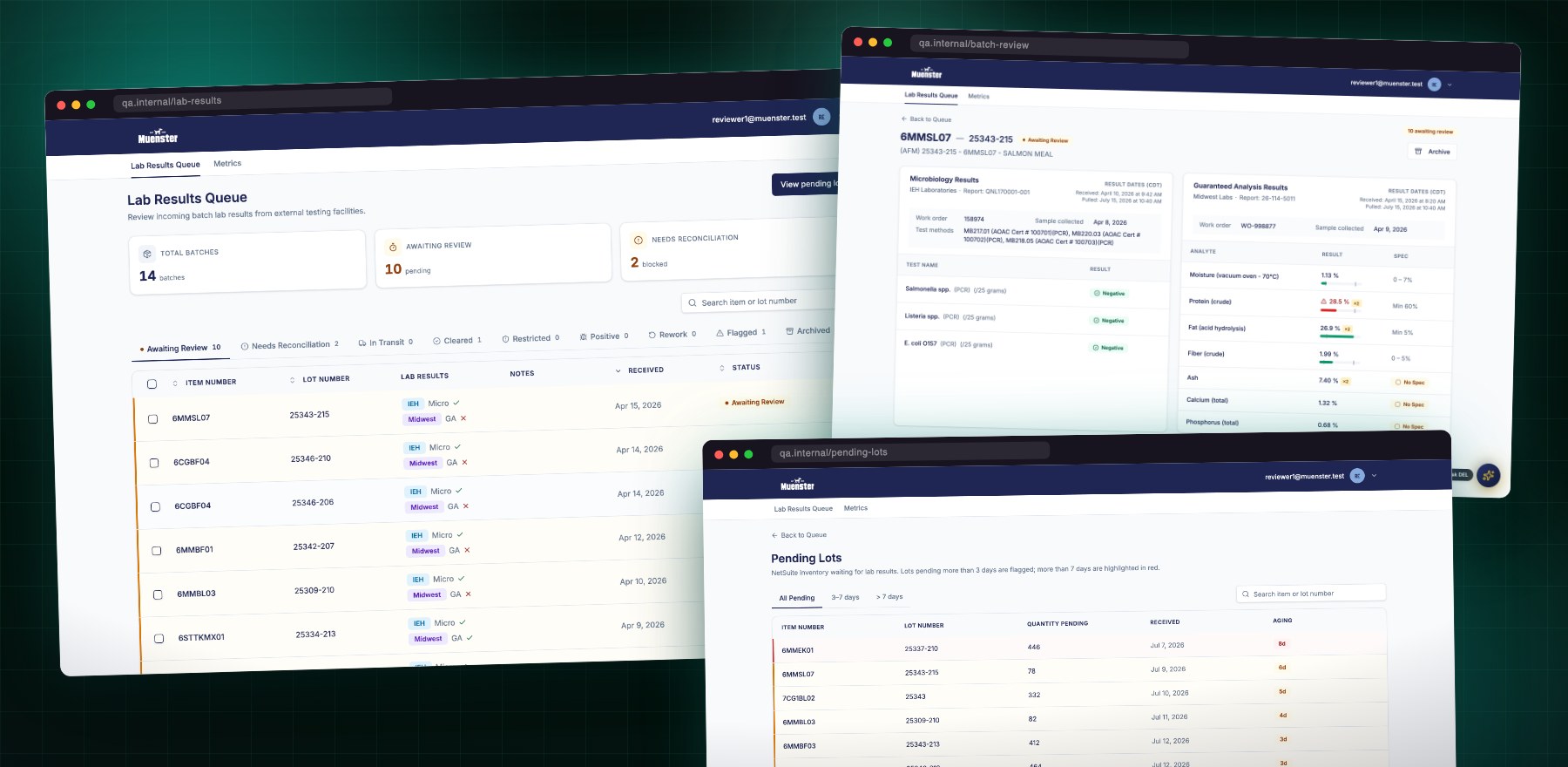This screenshot has height=767, width=1568.
Task: Open the In Transit tab
Action: click(x=386, y=343)
